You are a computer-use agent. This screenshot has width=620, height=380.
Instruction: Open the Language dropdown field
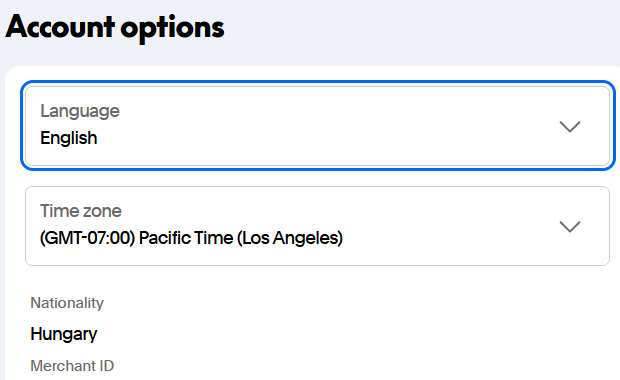click(x=317, y=126)
